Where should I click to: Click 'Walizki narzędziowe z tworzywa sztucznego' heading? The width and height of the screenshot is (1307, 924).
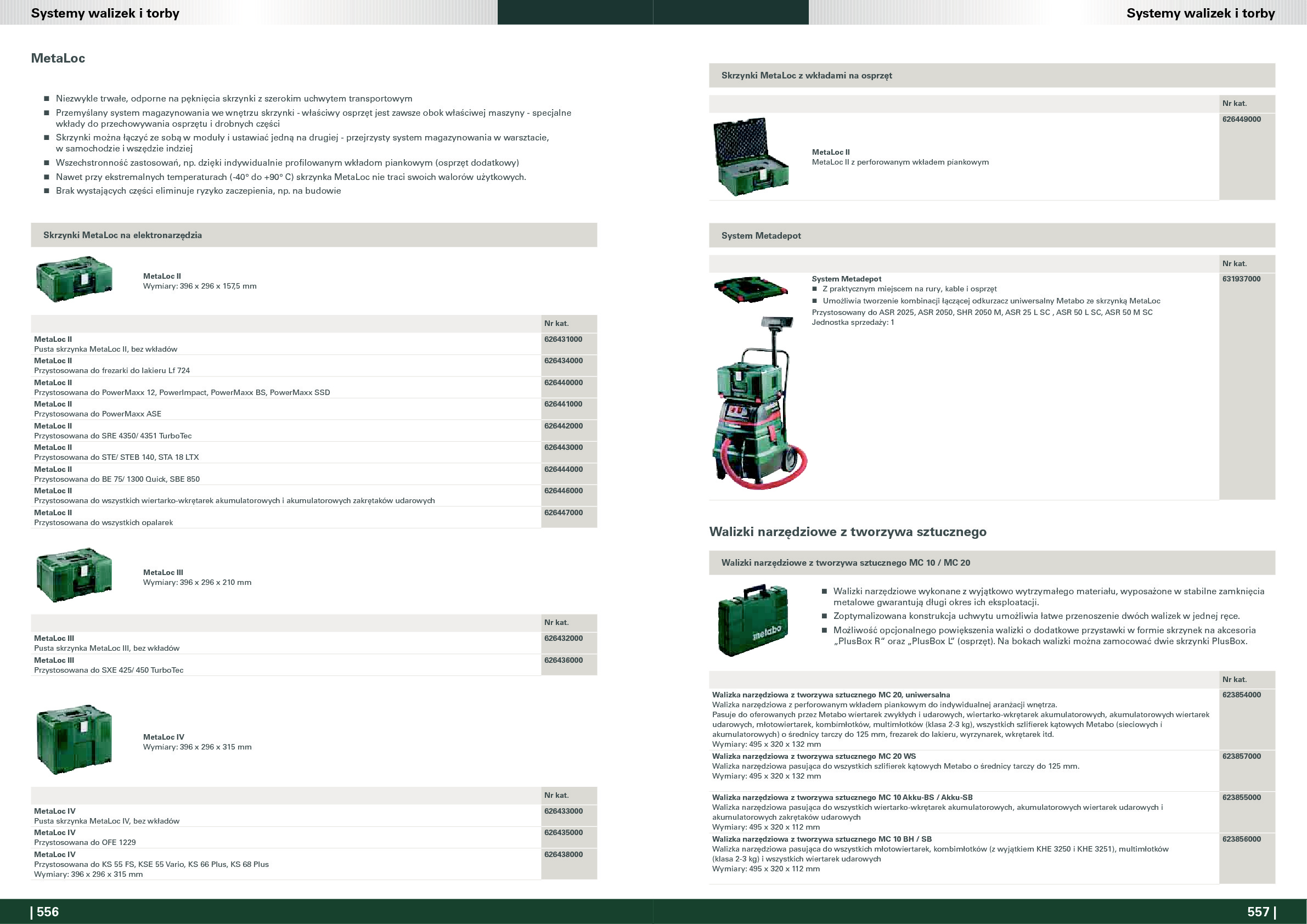point(848,532)
